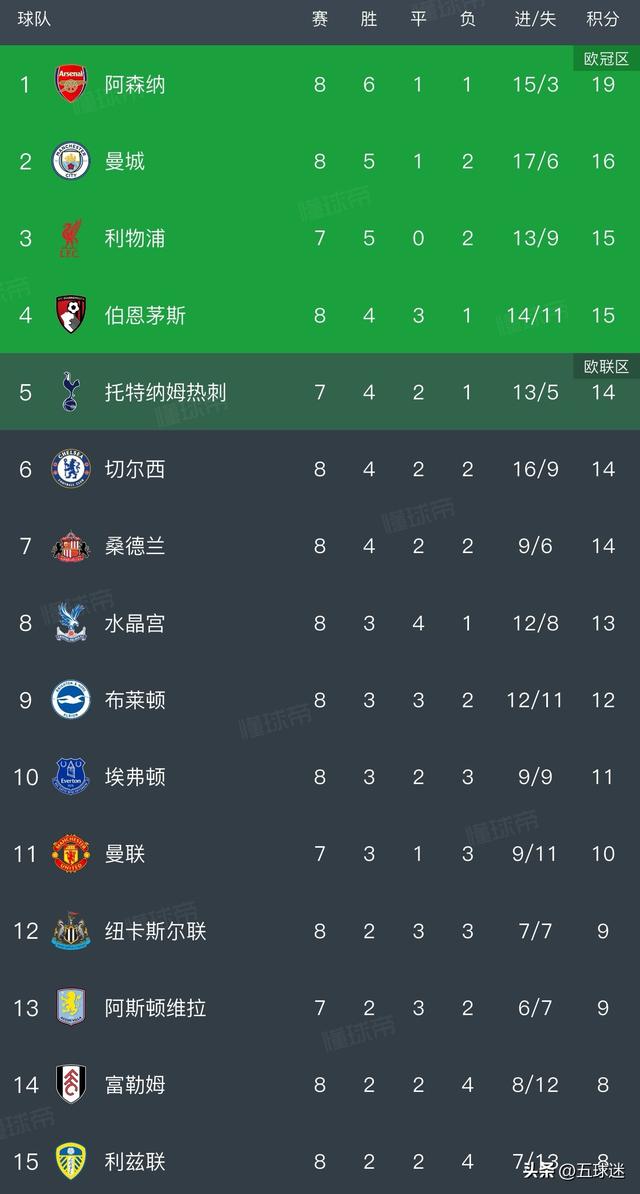
Task: Click the 欧冠区 zone label
Action: pos(606,59)
